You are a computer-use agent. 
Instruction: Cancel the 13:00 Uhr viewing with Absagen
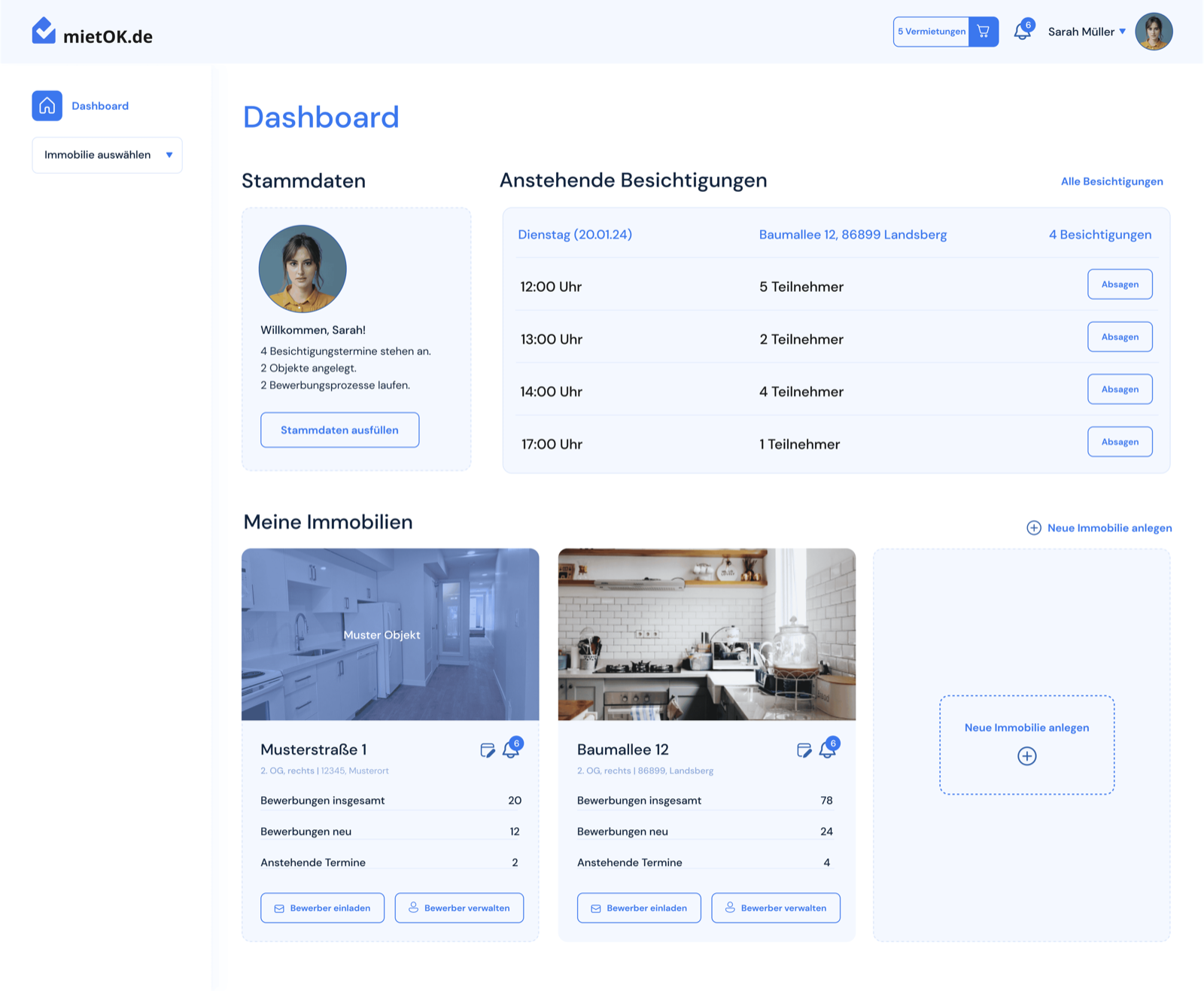pyautogui.click(x=1120, y=337)
